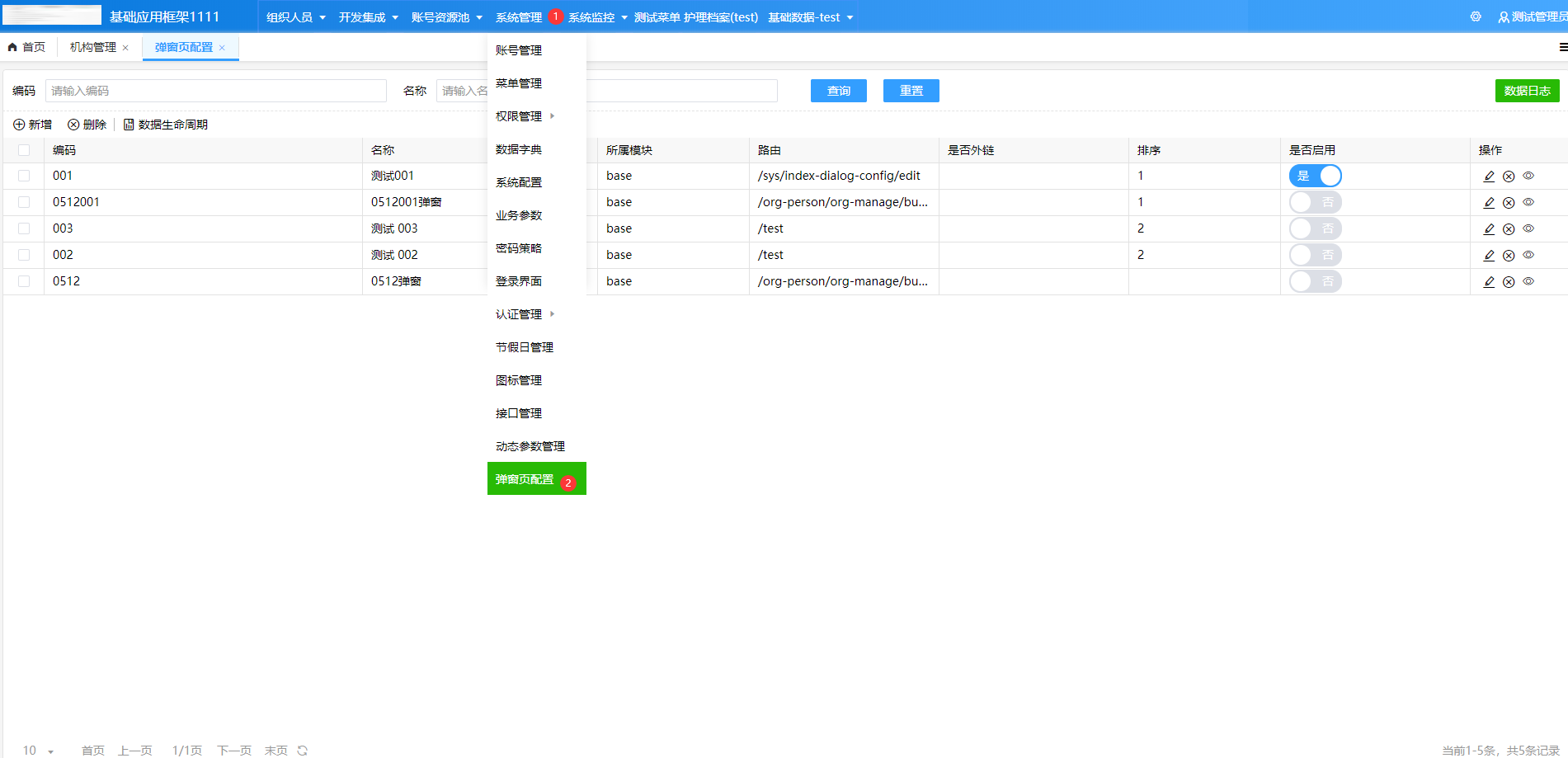Check the select-all header checkbox
1568x758 pixels.
[x=24, y=150]
